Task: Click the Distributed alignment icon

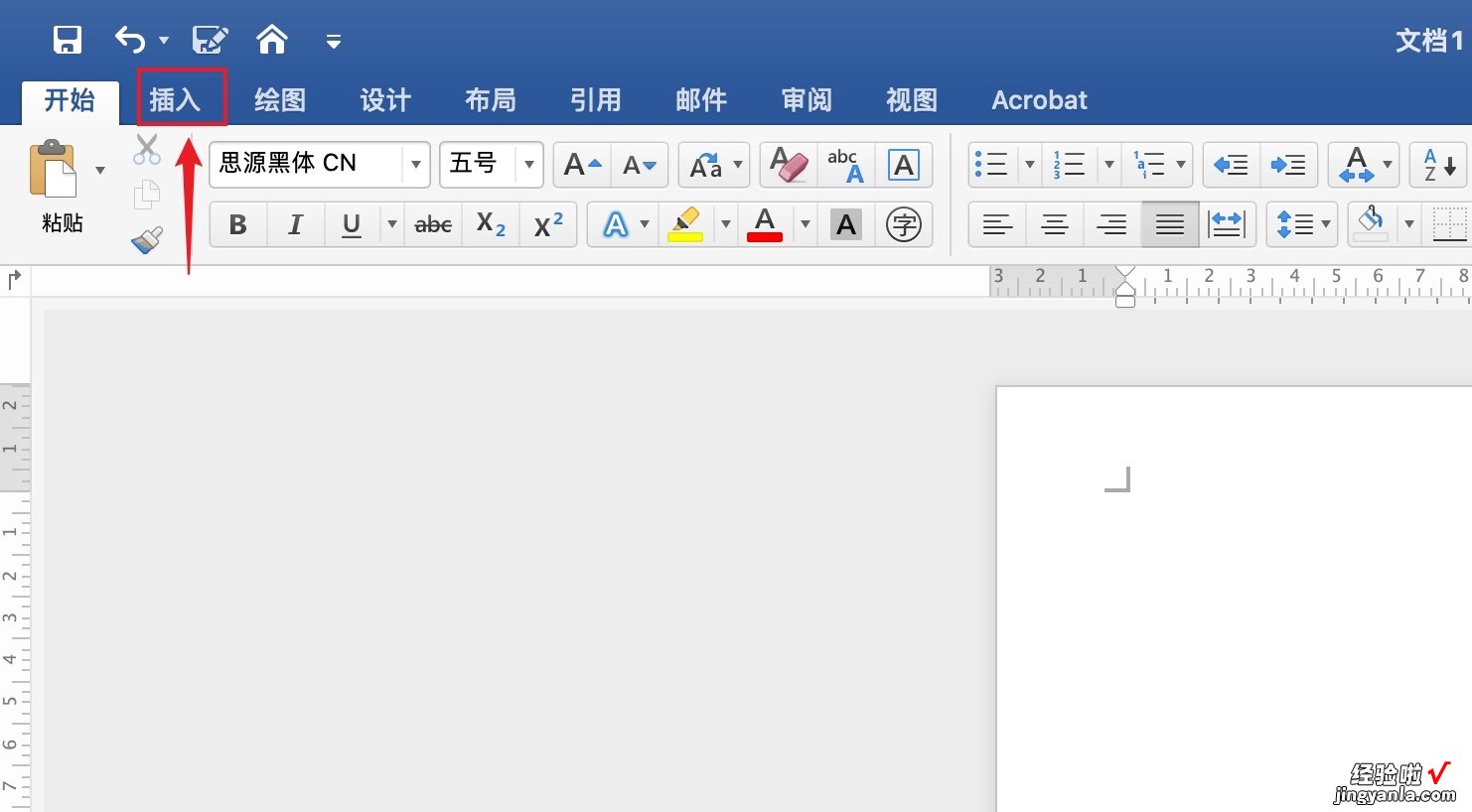Action: [1228, 225]
